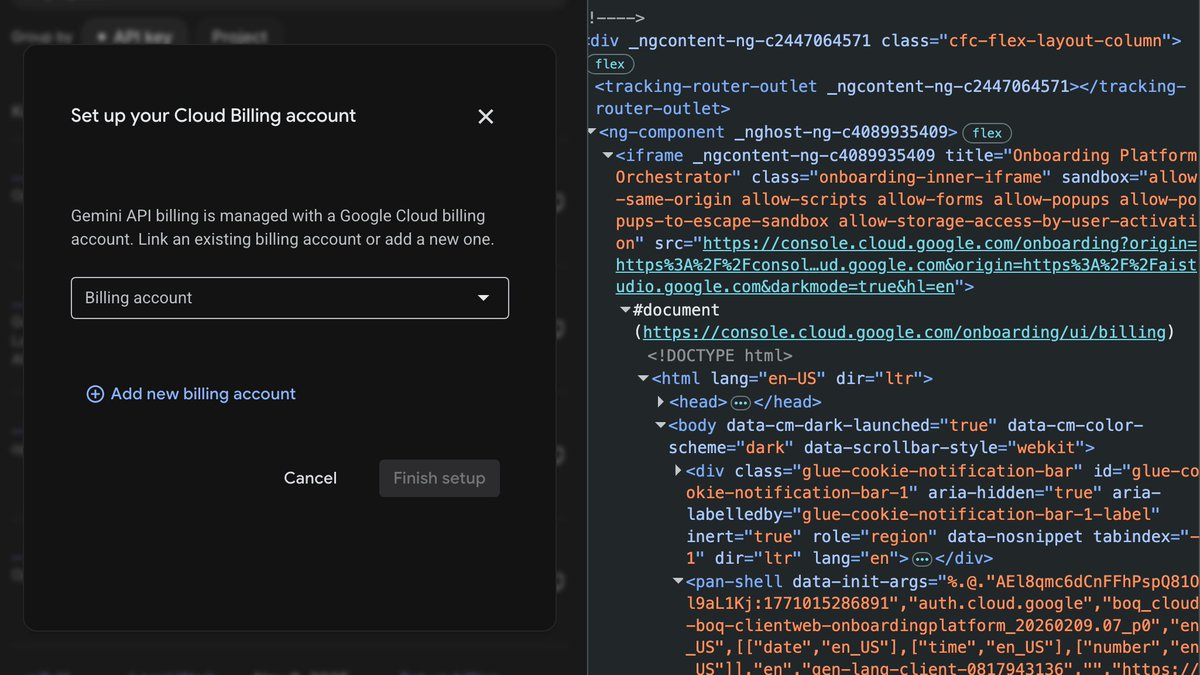Collapse the body element node
The width and height of the screenshot is (1200, 675).
pos(660,424)
